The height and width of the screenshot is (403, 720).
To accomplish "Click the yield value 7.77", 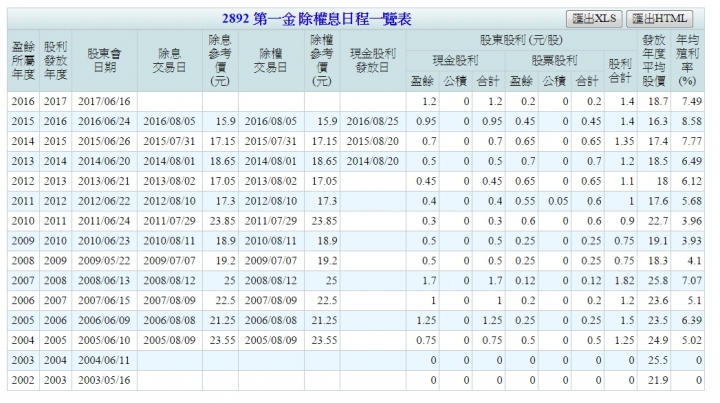I will (692, 141).
